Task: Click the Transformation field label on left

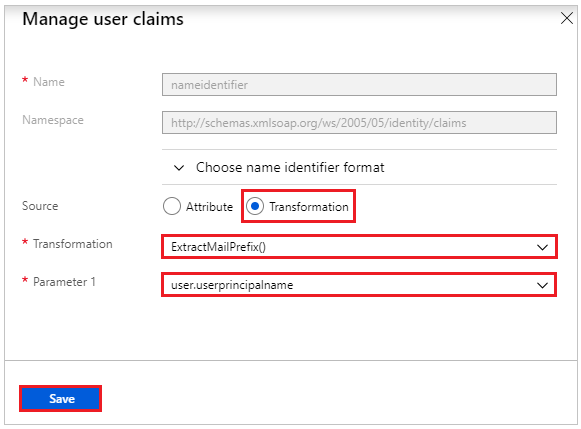Action: pos(73,244)
